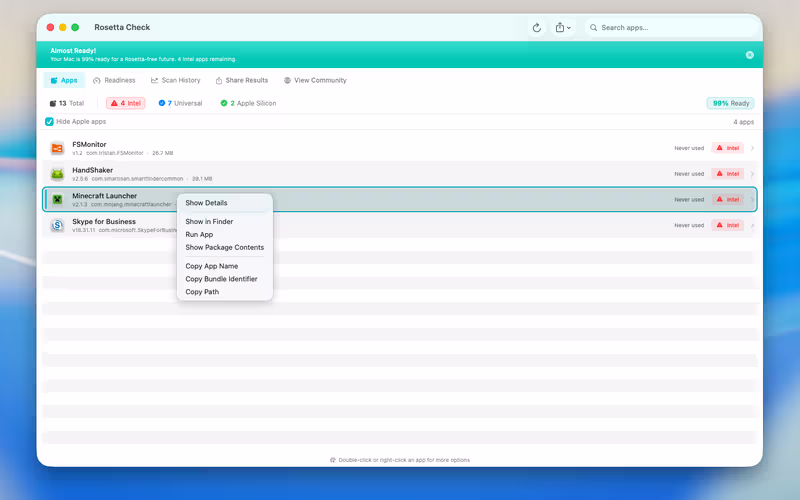
Task: Click the refresh scan icon in toolbar
Action: tap(536, 28)
